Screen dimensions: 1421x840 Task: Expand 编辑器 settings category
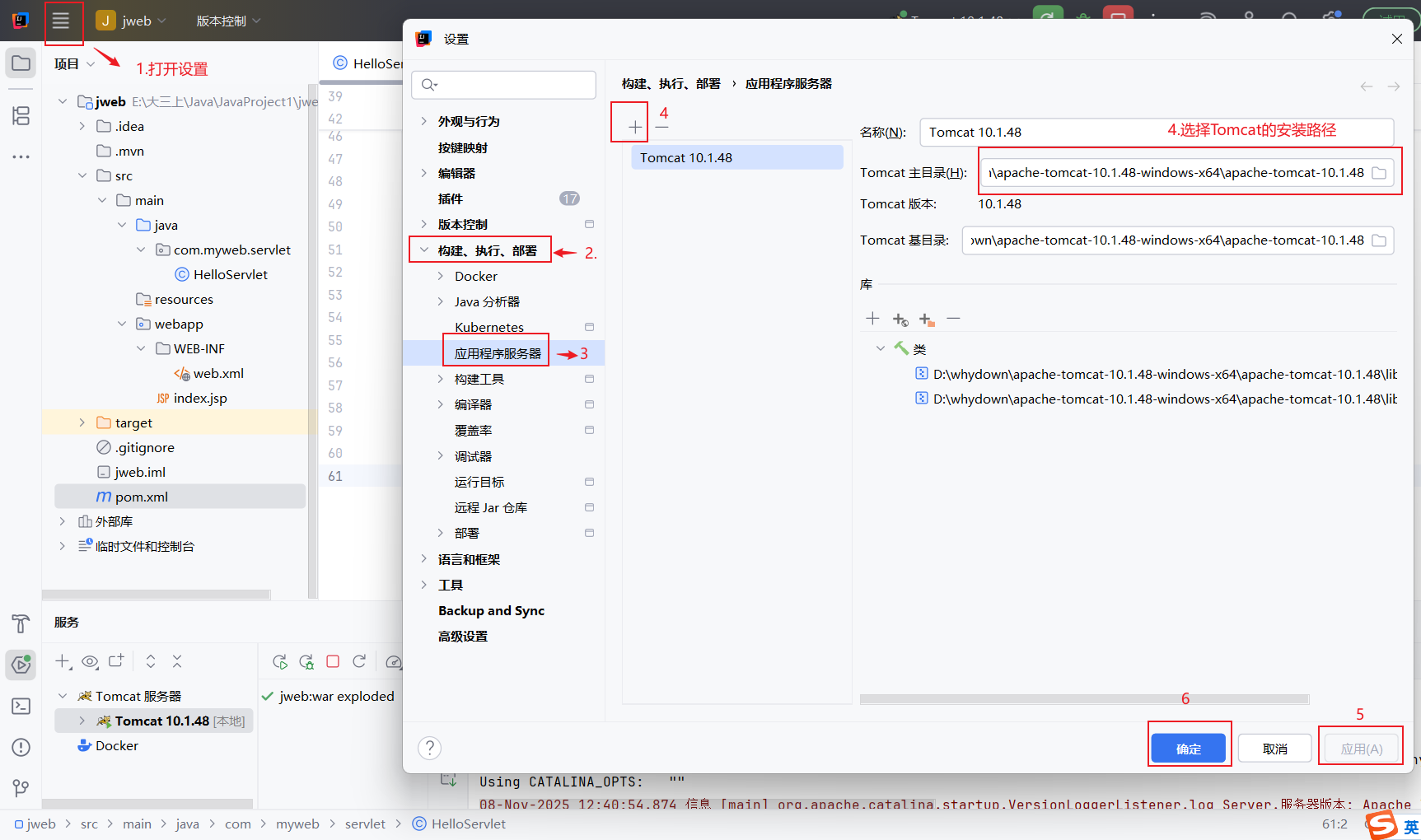[x=423, y=173]
